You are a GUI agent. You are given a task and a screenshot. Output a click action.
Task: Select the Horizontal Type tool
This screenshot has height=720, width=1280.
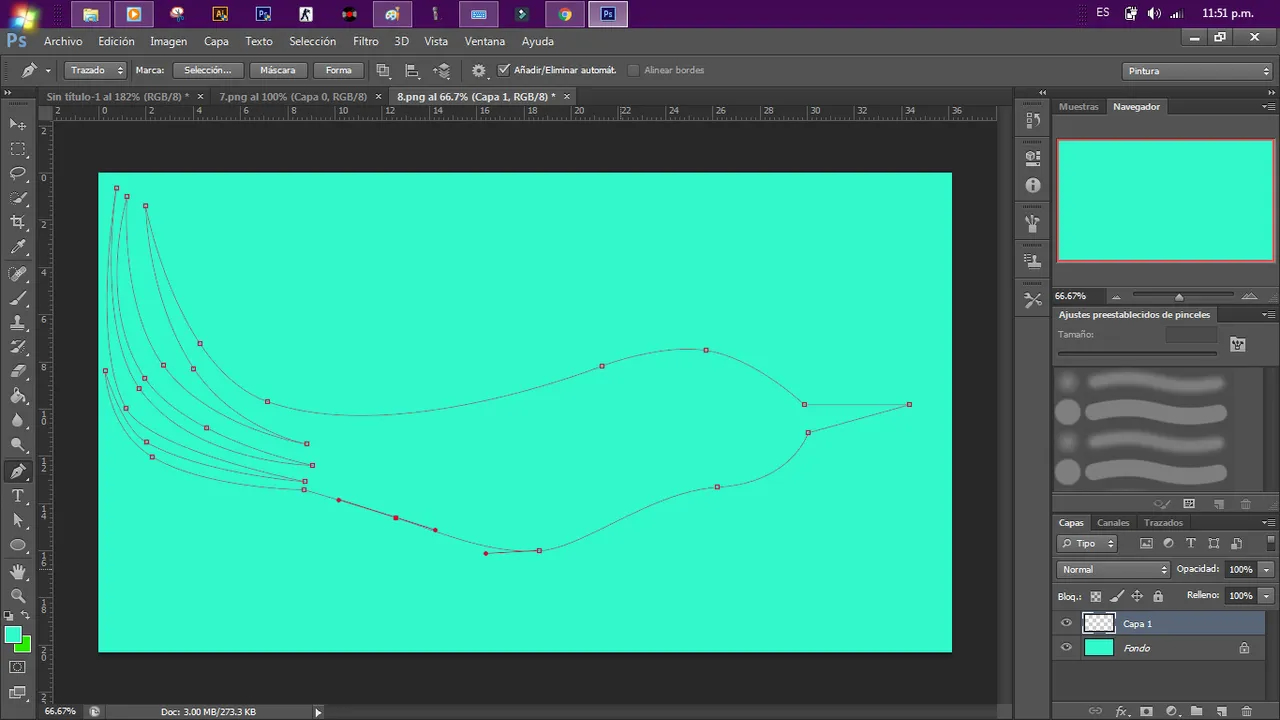18,496
